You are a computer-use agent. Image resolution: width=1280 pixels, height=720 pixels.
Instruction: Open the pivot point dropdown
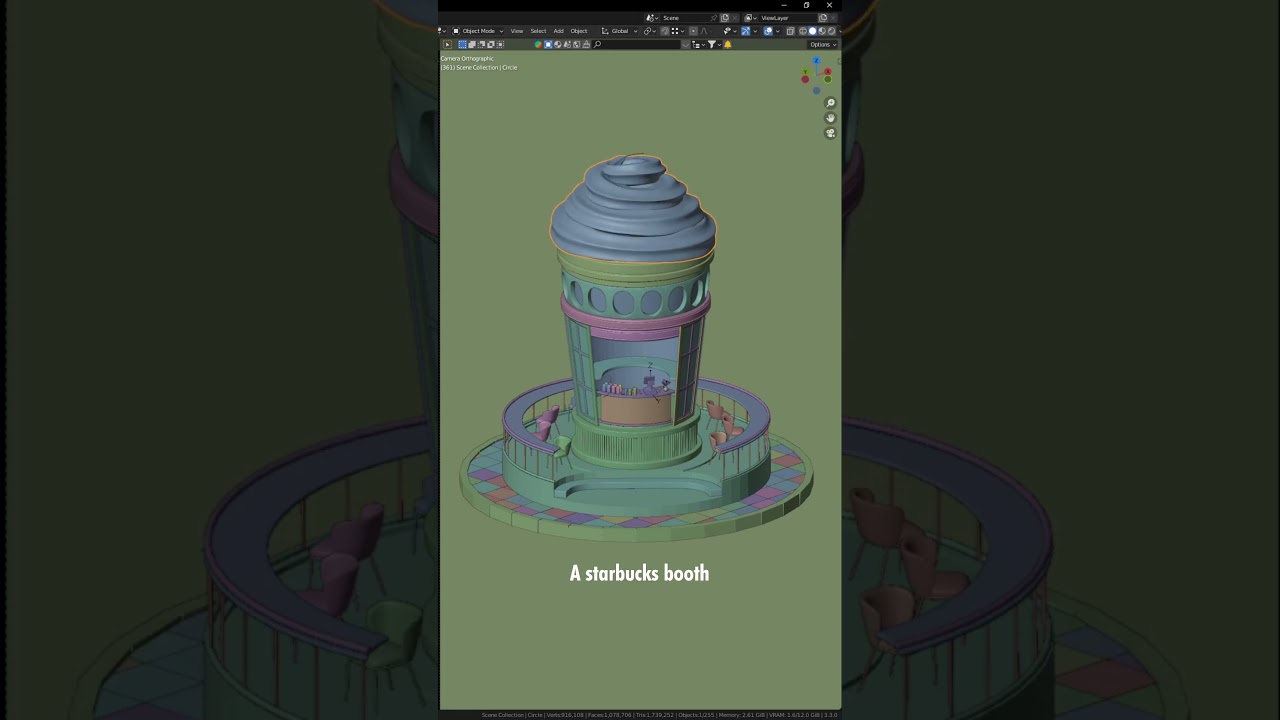(x=650, y=31)
